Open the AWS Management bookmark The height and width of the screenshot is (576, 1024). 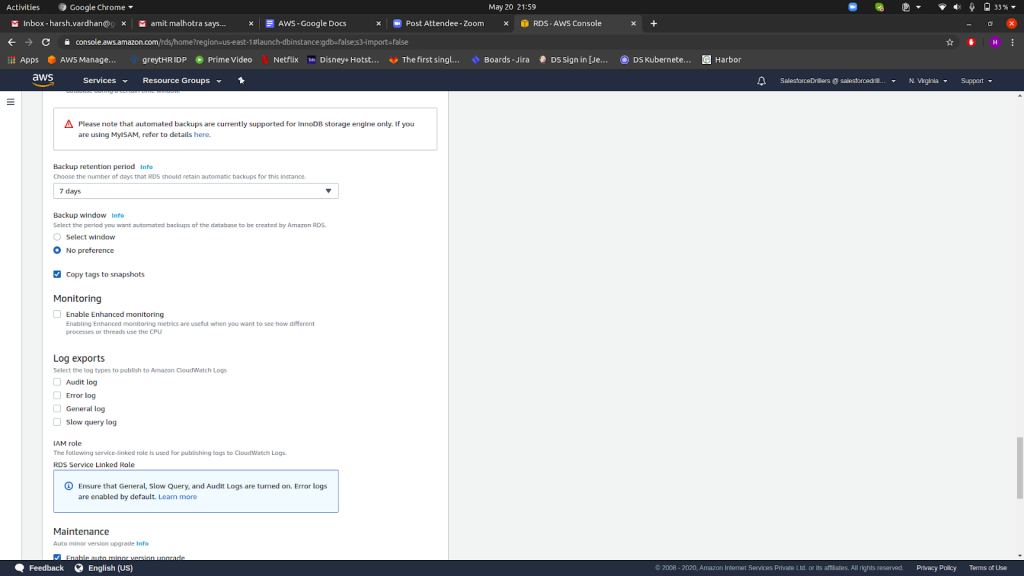click(82, 59)
